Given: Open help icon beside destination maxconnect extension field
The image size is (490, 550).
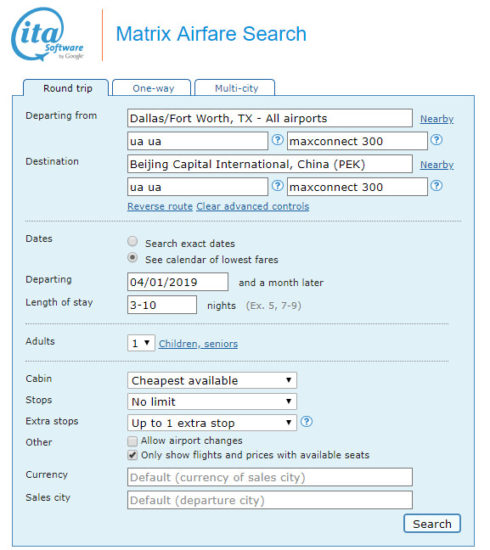Looking at the screenshot, I should pyautogui.click(x=436, y=186).
